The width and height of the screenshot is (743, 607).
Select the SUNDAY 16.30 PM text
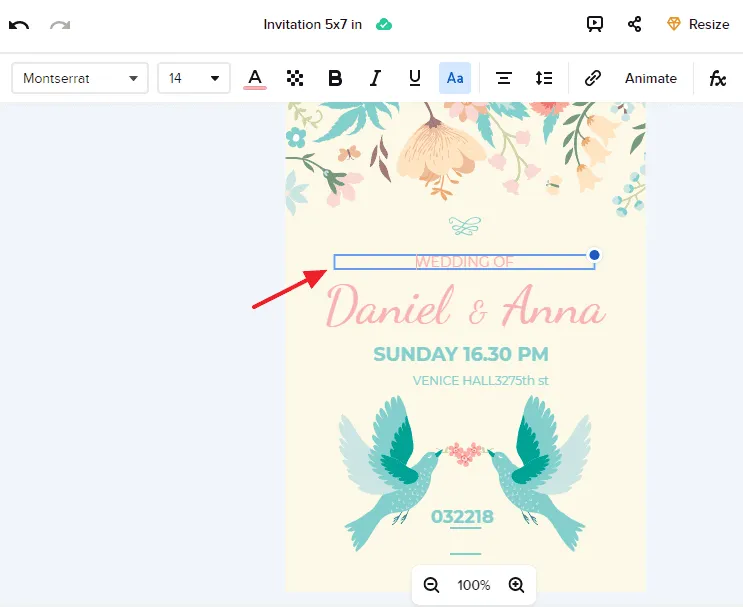[x=461, y=354]
